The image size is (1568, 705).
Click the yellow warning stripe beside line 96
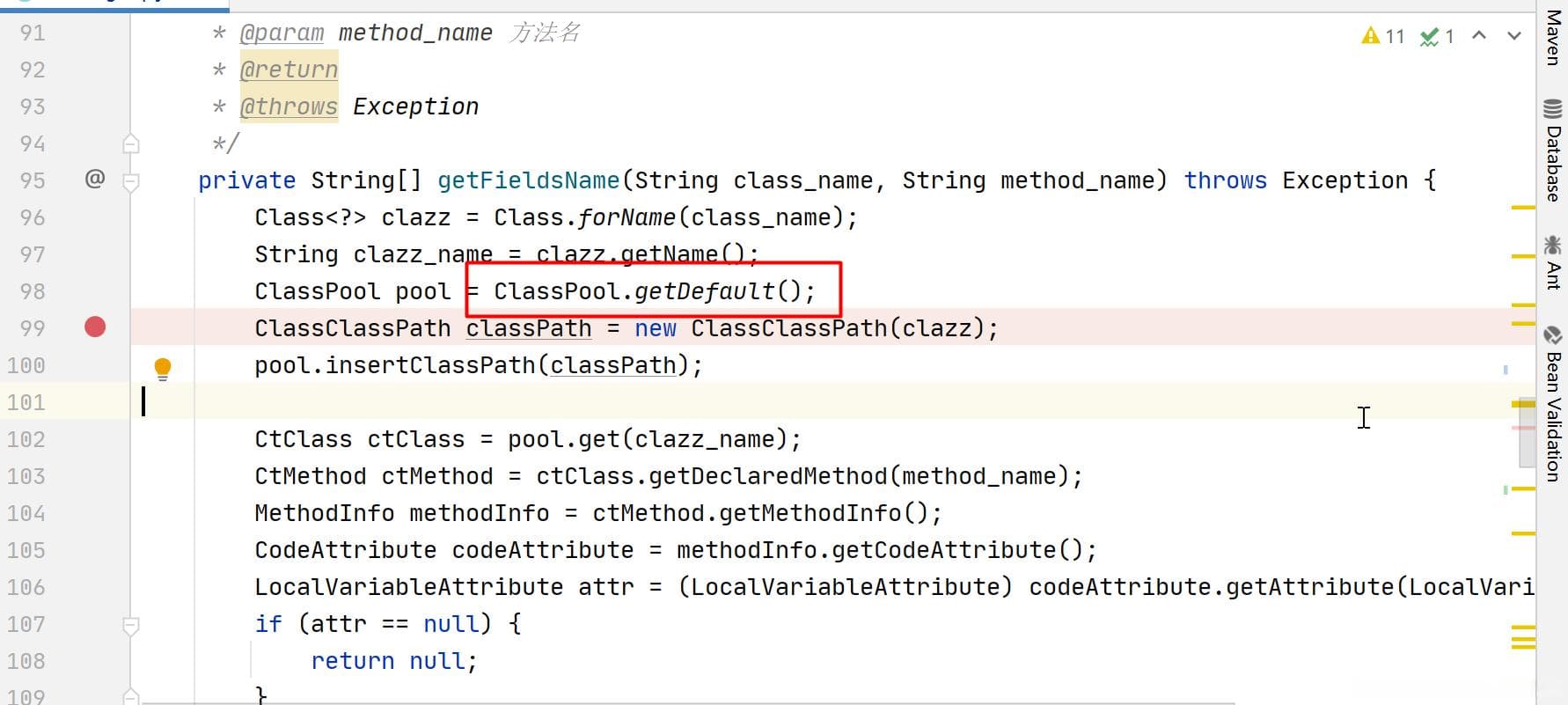[x=1523, y=208]
